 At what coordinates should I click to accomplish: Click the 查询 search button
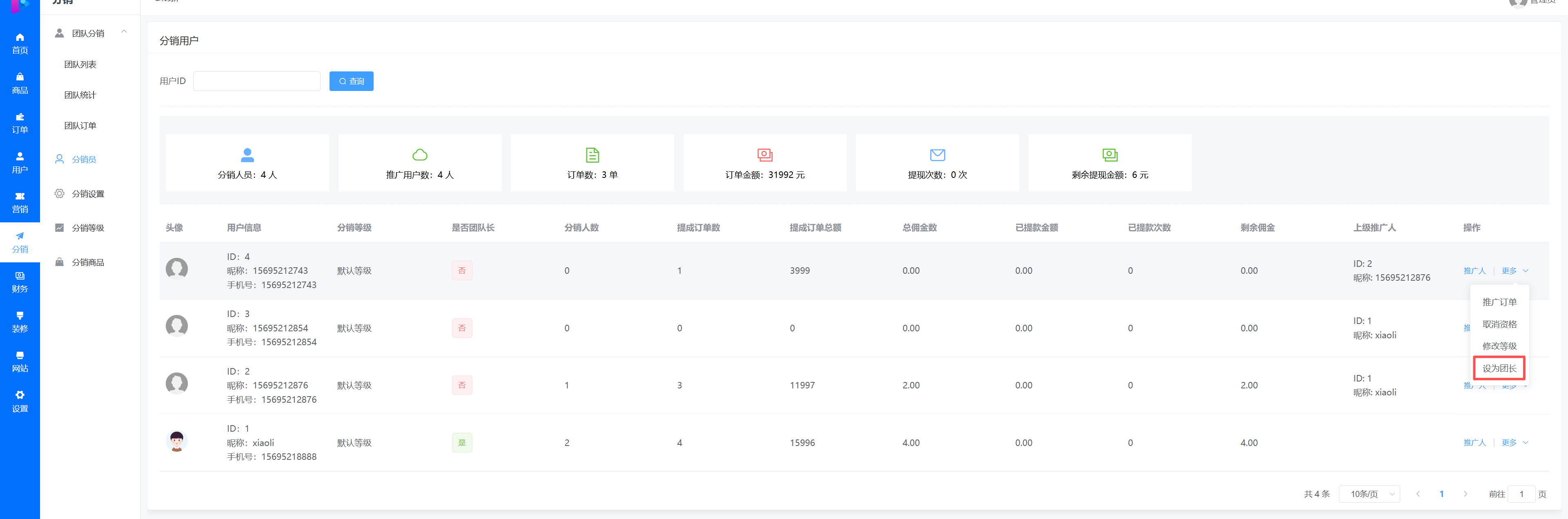(x=351, y=81)
